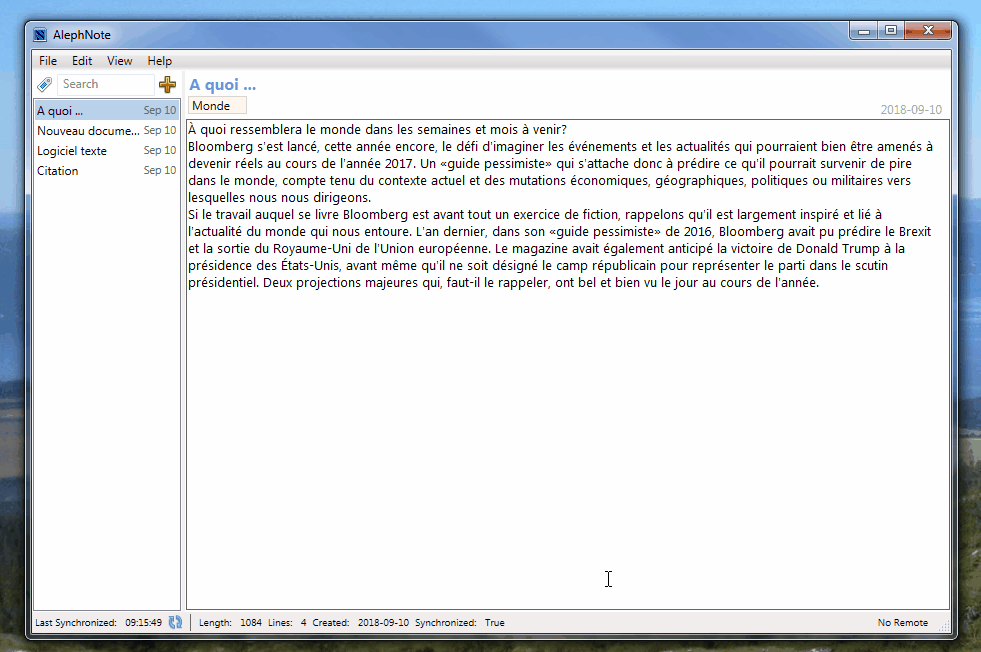This screenshot has width=981, height=652.
Task: Click inside the note text editor area
Action: coord(567,364)
